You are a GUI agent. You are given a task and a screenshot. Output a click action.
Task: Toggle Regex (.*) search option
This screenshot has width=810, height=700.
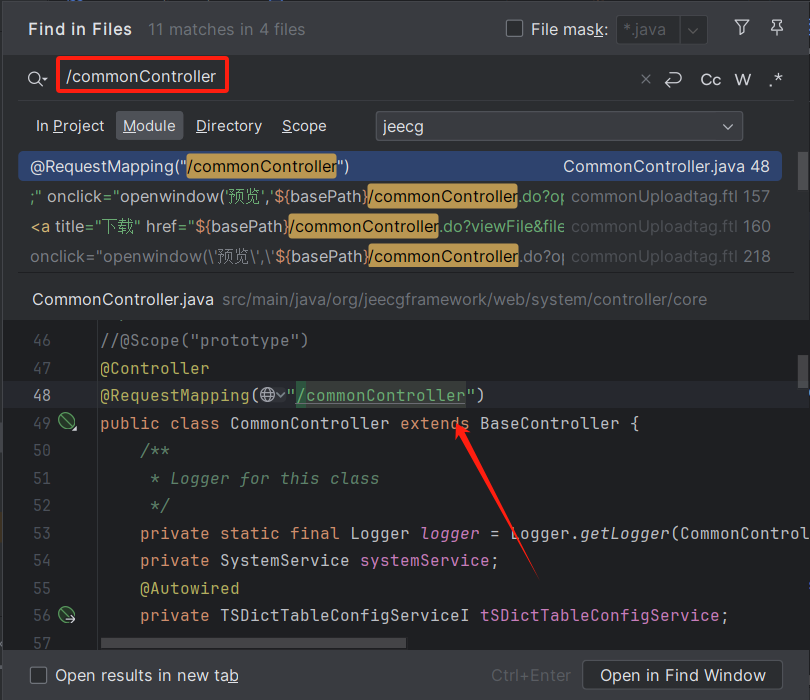775,80
